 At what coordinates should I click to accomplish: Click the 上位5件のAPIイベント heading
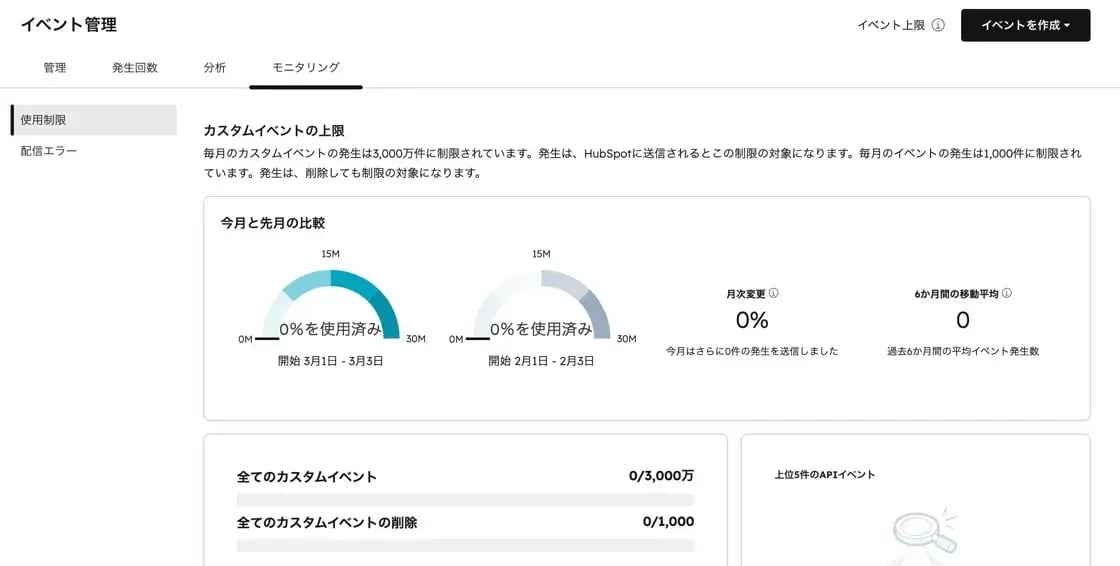coord(824,475)
